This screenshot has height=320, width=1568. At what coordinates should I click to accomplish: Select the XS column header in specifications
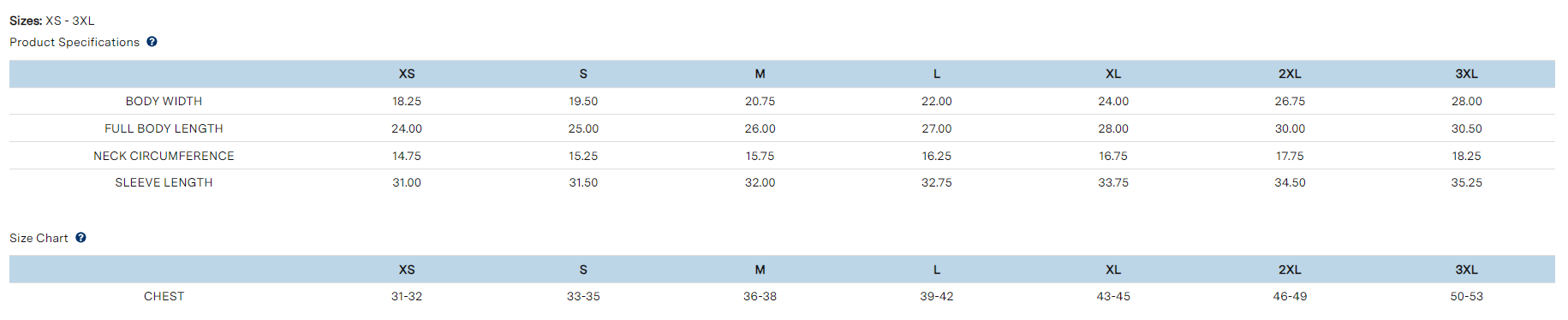[x=407, y=74]
